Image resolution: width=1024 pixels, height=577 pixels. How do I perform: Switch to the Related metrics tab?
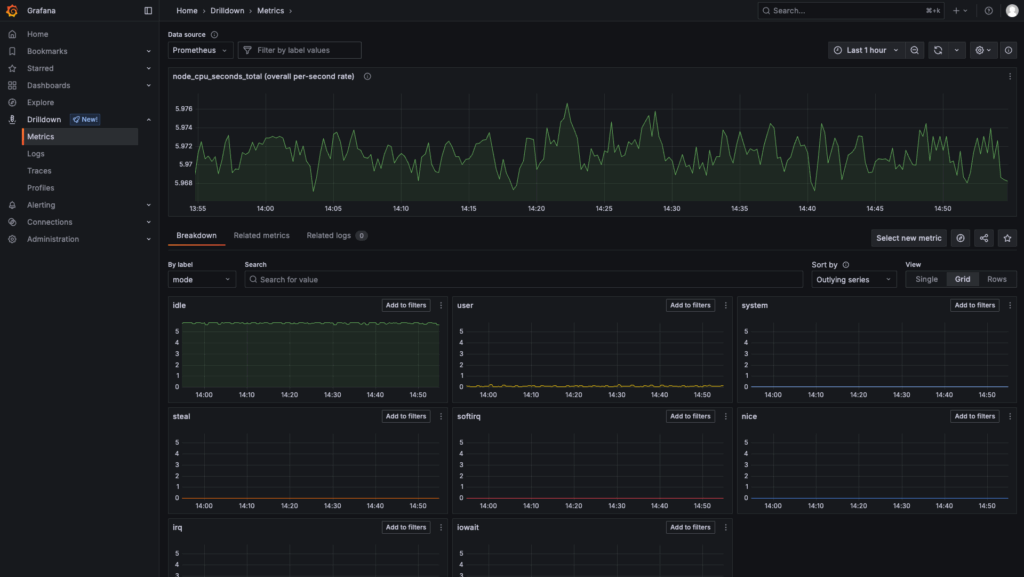[261, 236]
